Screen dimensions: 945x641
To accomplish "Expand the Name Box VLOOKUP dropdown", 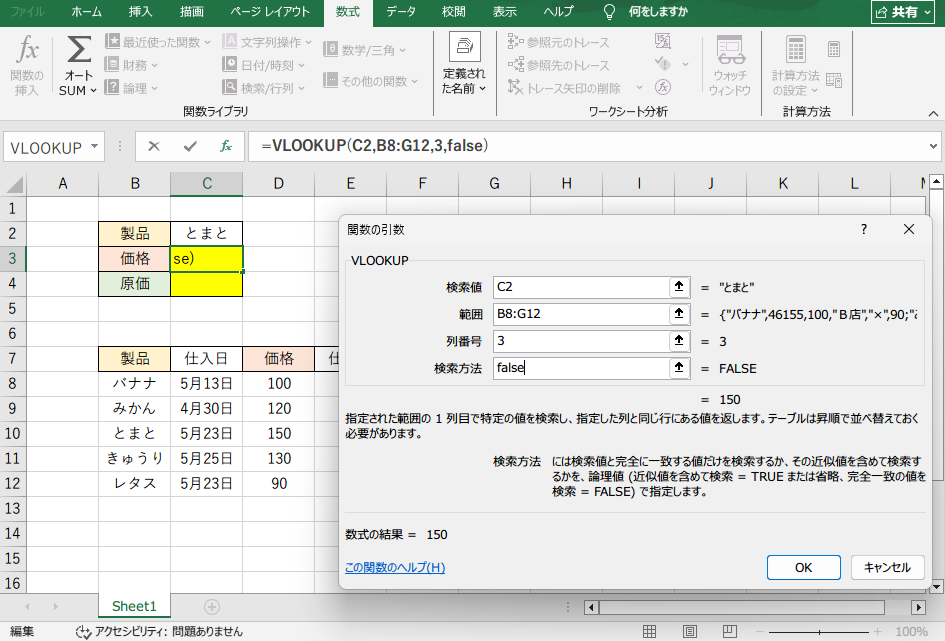I will pos(95,146).
